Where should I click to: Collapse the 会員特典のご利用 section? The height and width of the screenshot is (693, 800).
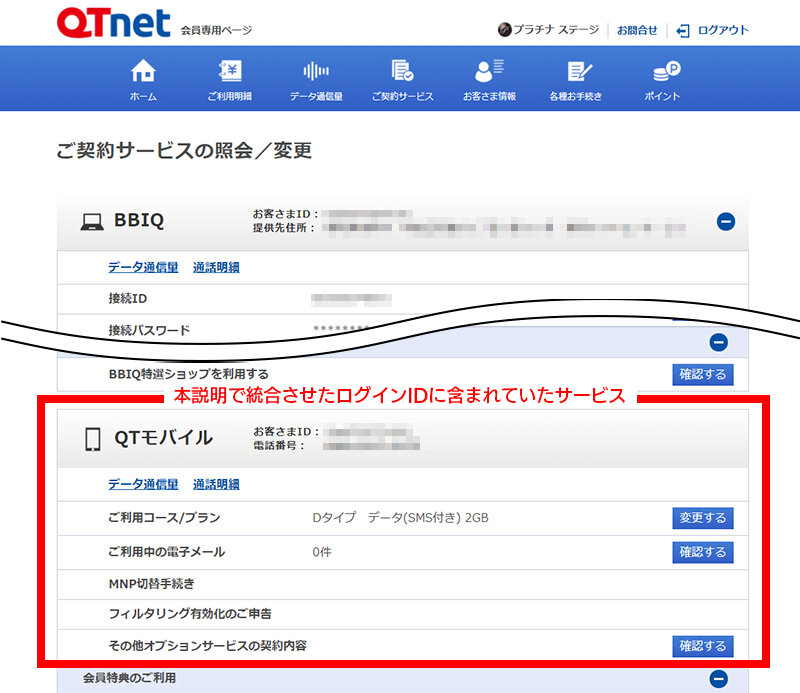[718, 679]
